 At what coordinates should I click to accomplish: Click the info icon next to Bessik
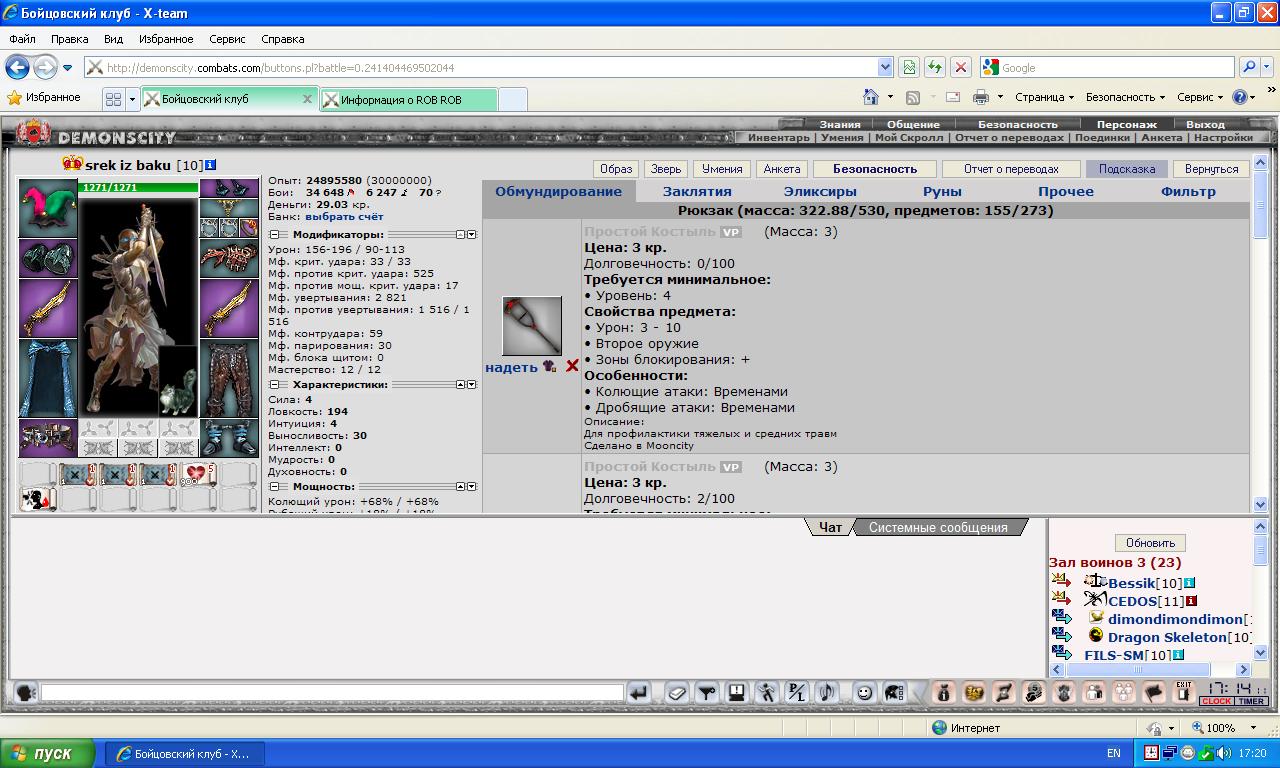click(1190, 583)
